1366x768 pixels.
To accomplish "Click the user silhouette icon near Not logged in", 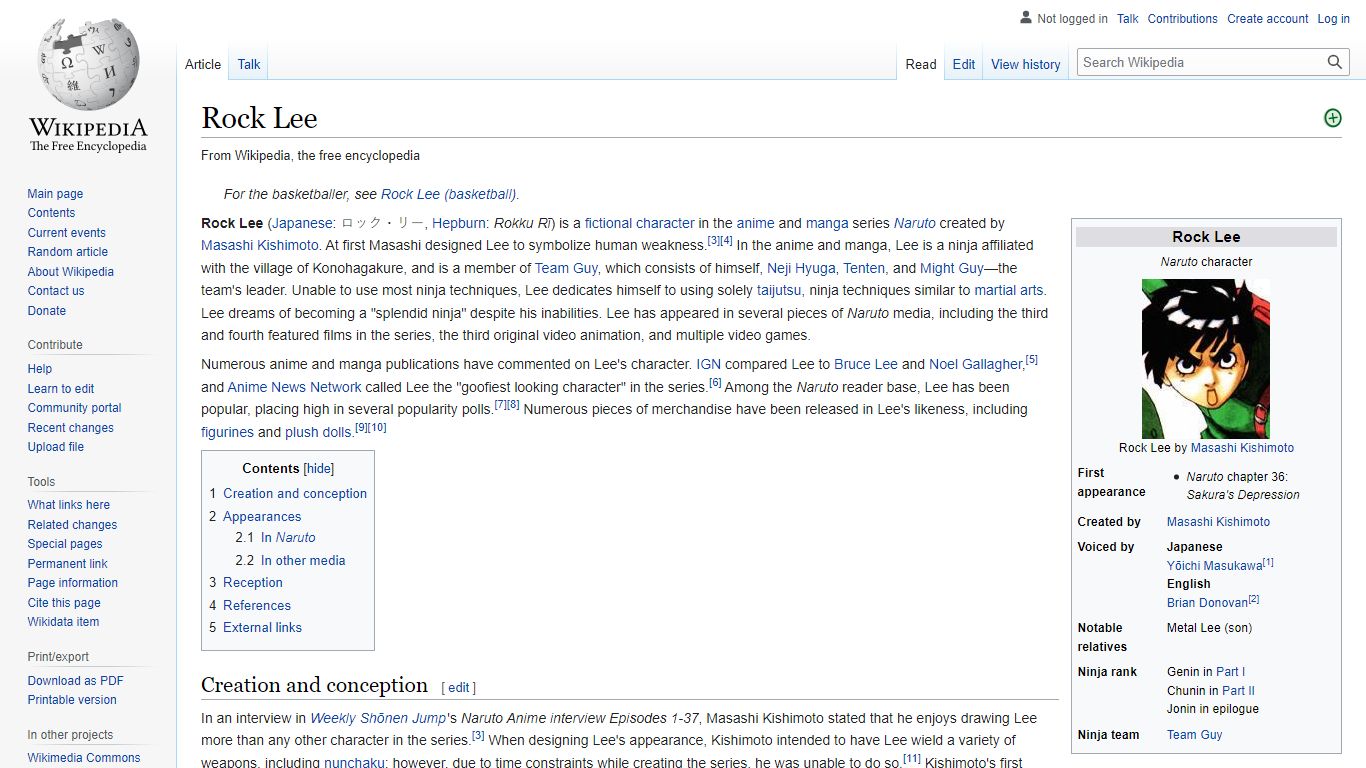I will point(1025,18).
